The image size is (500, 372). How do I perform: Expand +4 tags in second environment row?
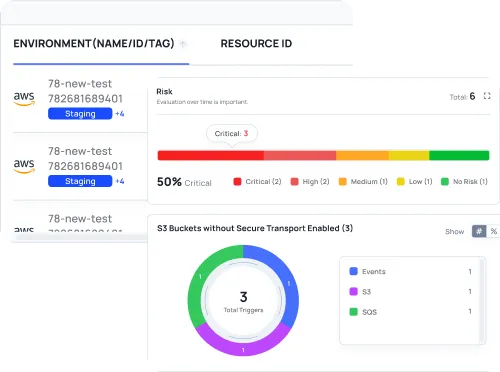point(120,181)
